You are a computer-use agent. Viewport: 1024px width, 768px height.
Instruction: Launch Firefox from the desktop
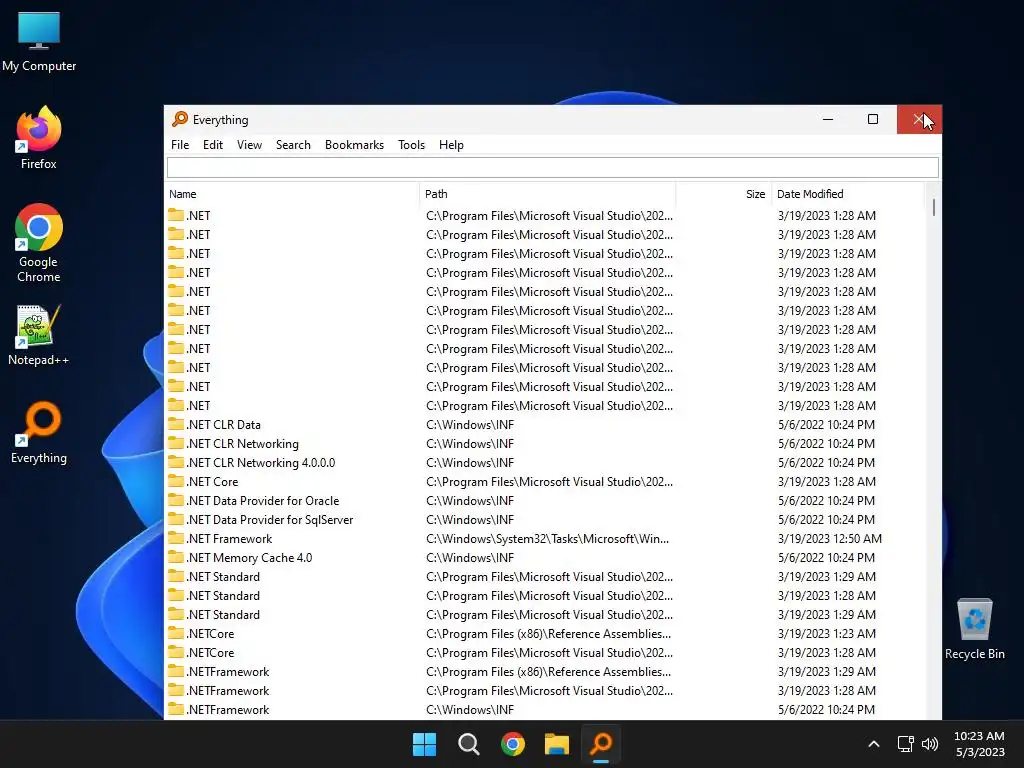pos(39,138)
